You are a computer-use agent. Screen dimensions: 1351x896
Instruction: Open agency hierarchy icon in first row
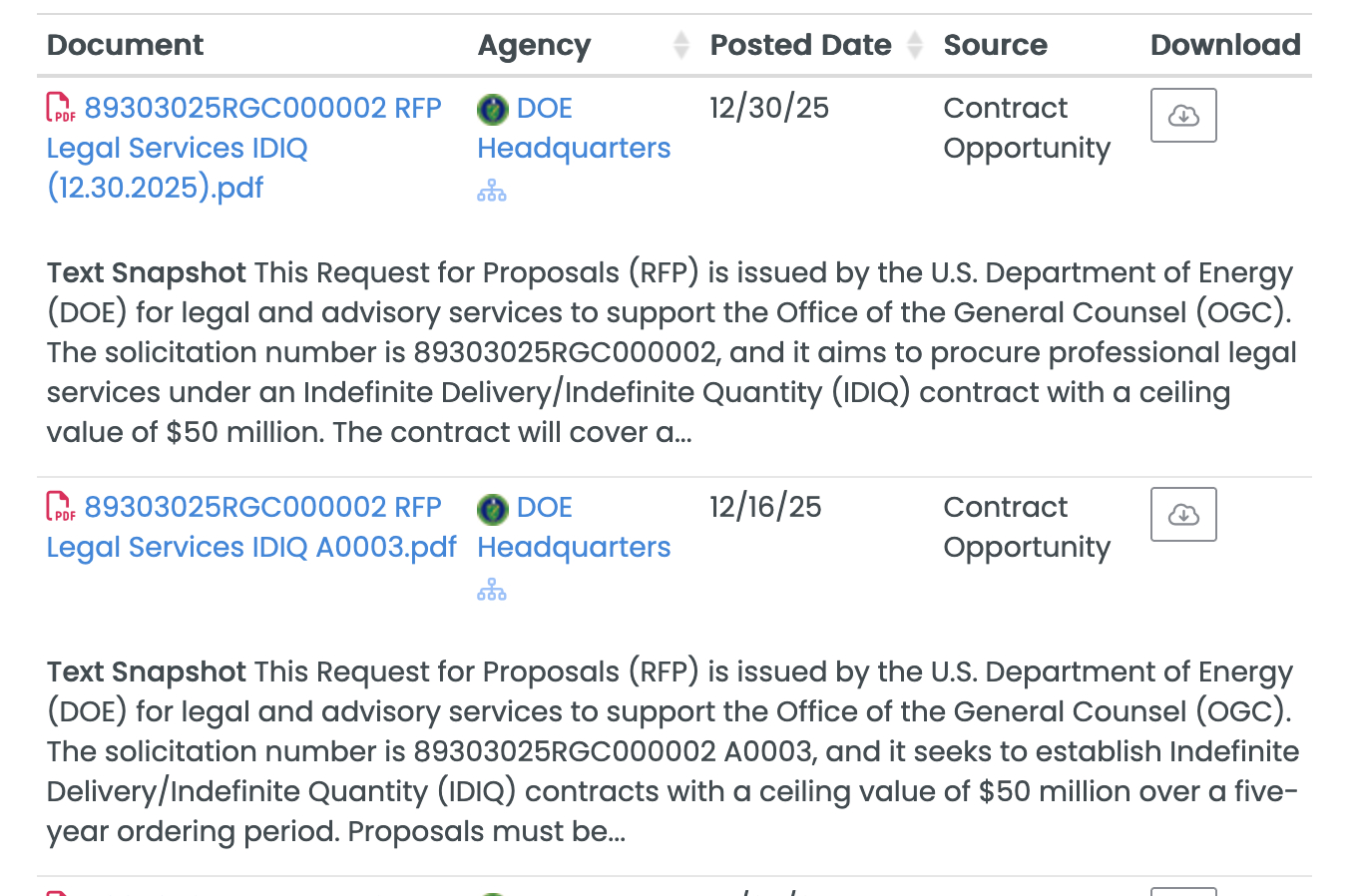click(492, 192)
